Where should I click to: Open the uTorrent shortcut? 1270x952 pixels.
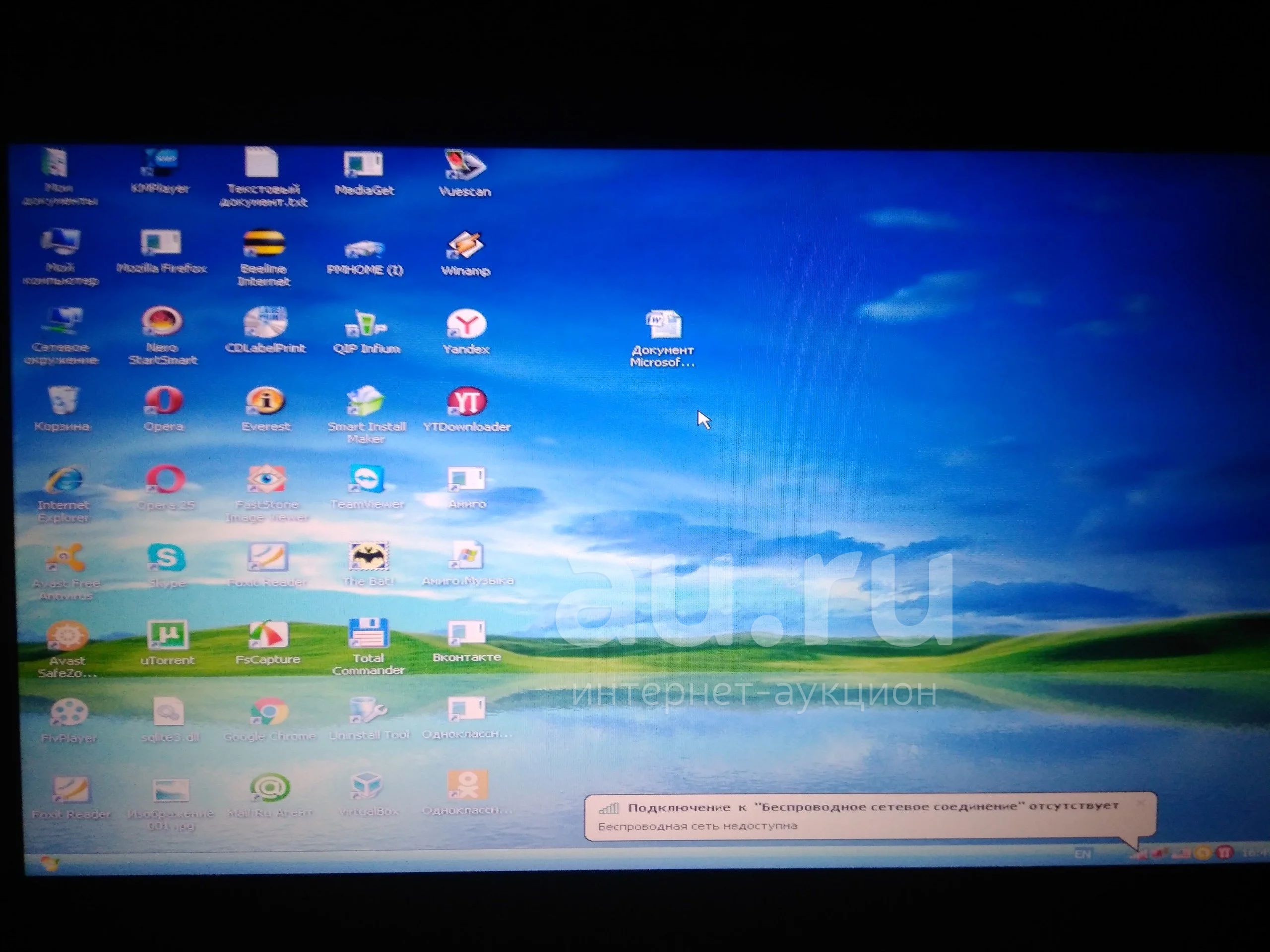click(x=167, y=642)
